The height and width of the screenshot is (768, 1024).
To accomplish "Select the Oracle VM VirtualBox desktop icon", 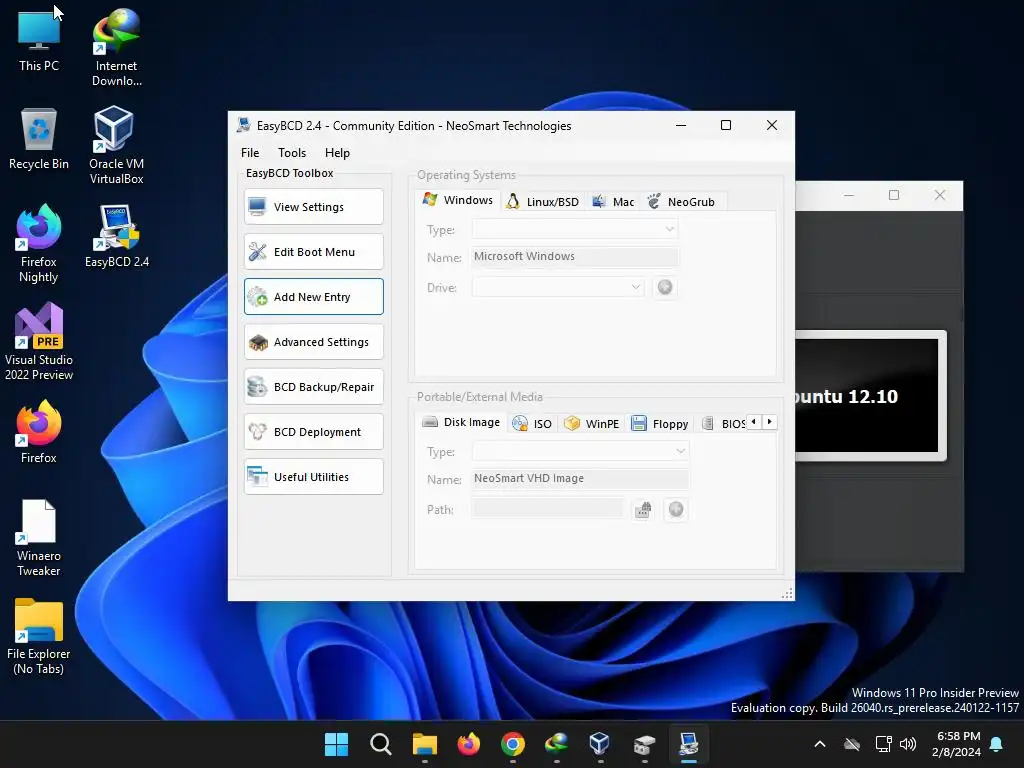I will pyautogui.click(x=116, y=146).
